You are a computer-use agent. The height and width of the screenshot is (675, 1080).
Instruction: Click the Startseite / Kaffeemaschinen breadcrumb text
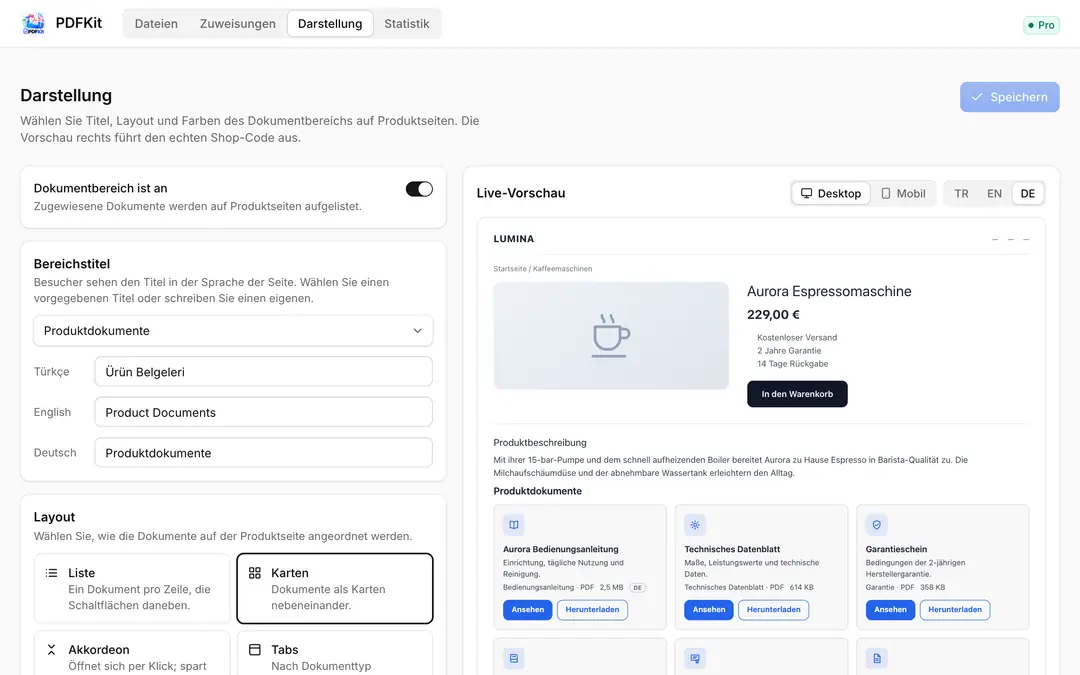coord(543,269)
